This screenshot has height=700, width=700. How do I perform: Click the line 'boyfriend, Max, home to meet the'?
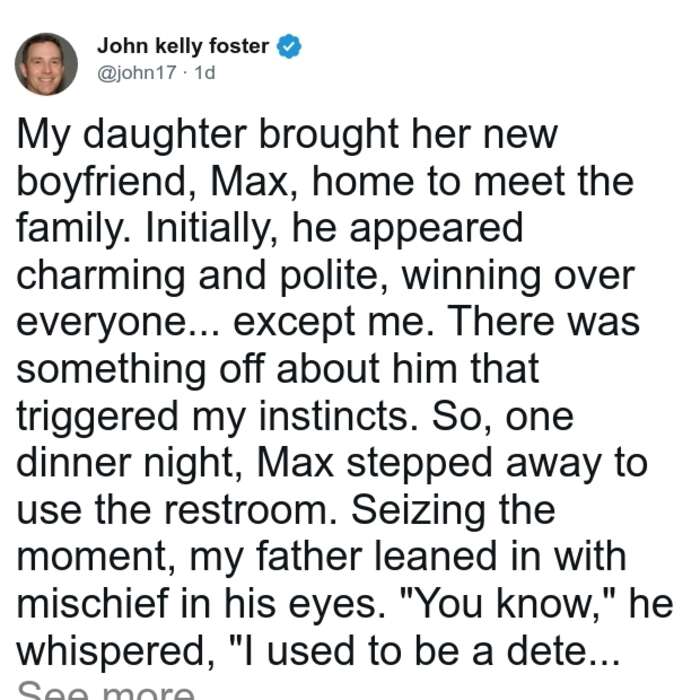325,183
